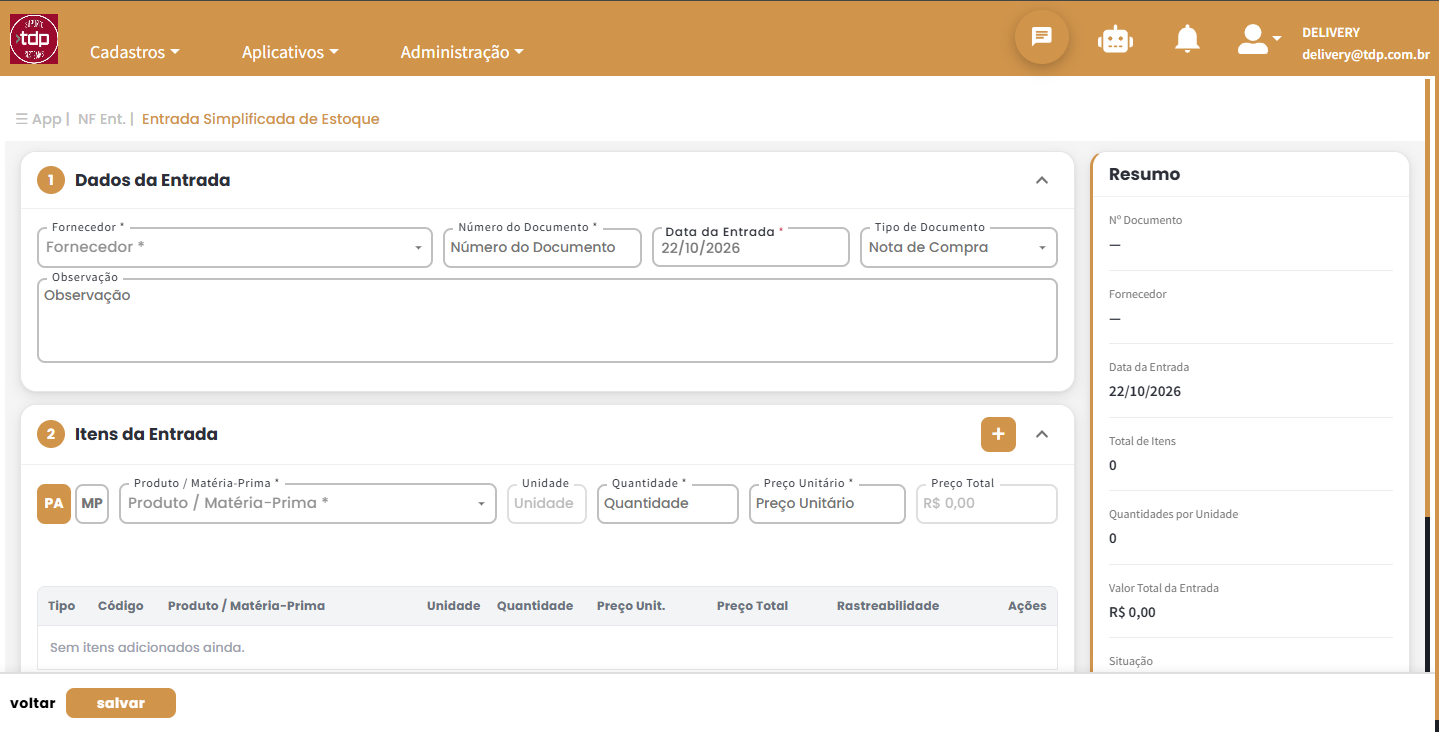Open the Cadastros menu
The image size is (1439, 732).
pos(135,52)
